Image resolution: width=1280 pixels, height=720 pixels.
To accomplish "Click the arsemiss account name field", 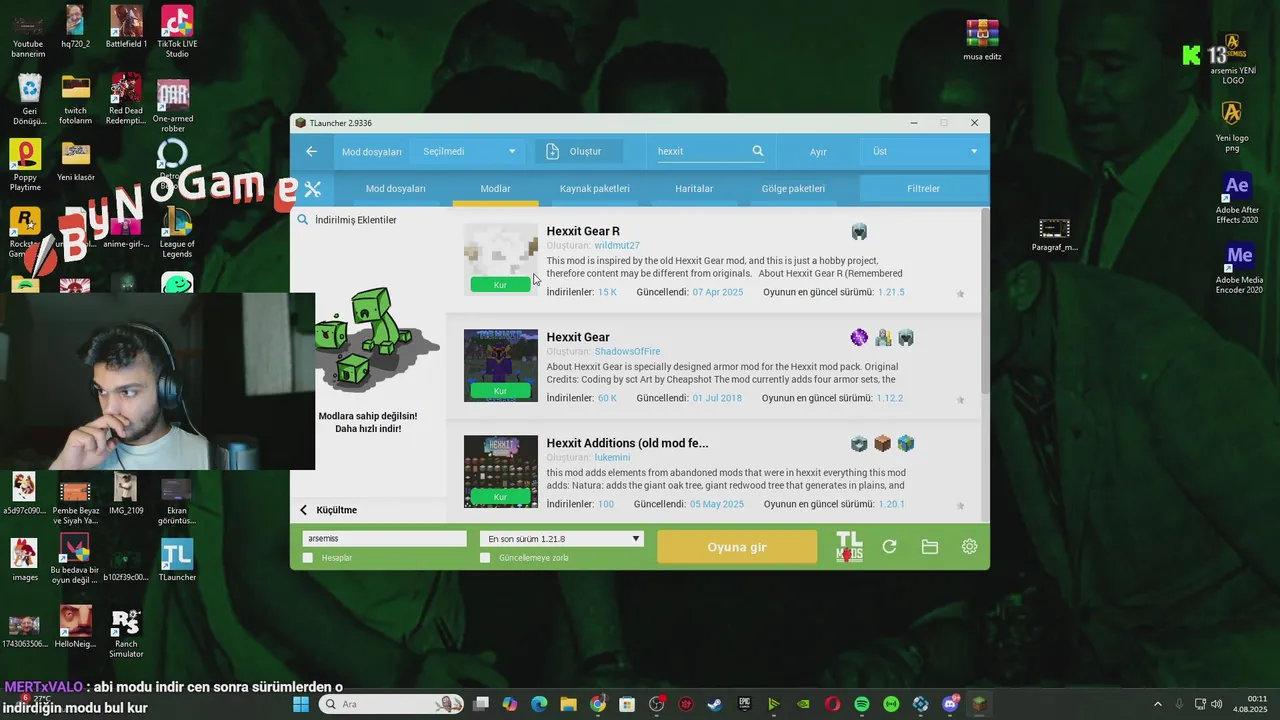I will [384, 539].
